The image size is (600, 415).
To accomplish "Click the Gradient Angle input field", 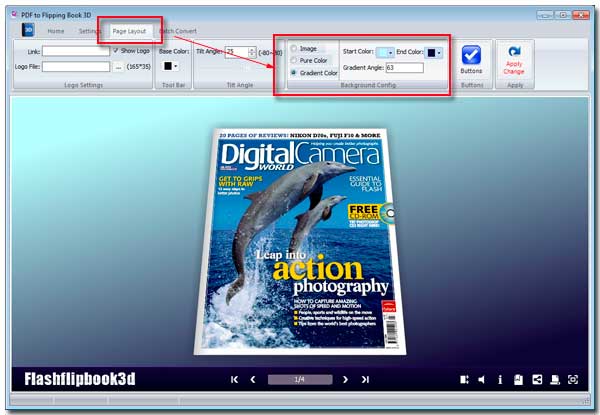I will pyautogui.click(x=404, y=68).
